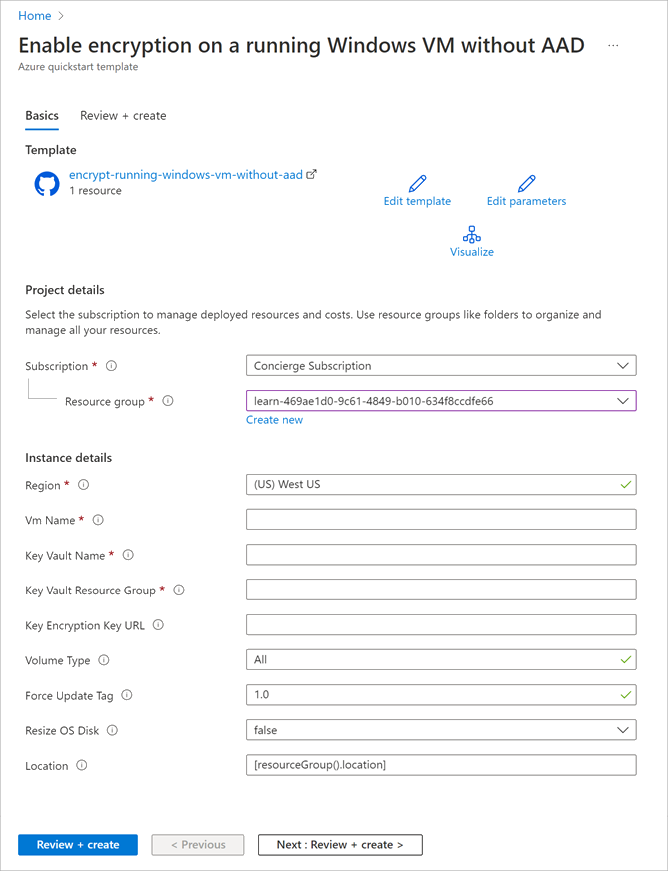
Task: Focus the Key Encryption Key URL field
Action: tap(441, 624)
